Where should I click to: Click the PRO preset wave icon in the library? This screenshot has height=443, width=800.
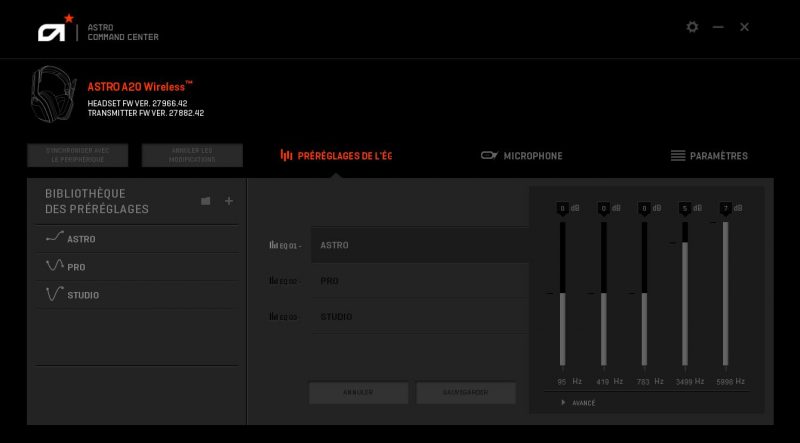click(55, 265)
